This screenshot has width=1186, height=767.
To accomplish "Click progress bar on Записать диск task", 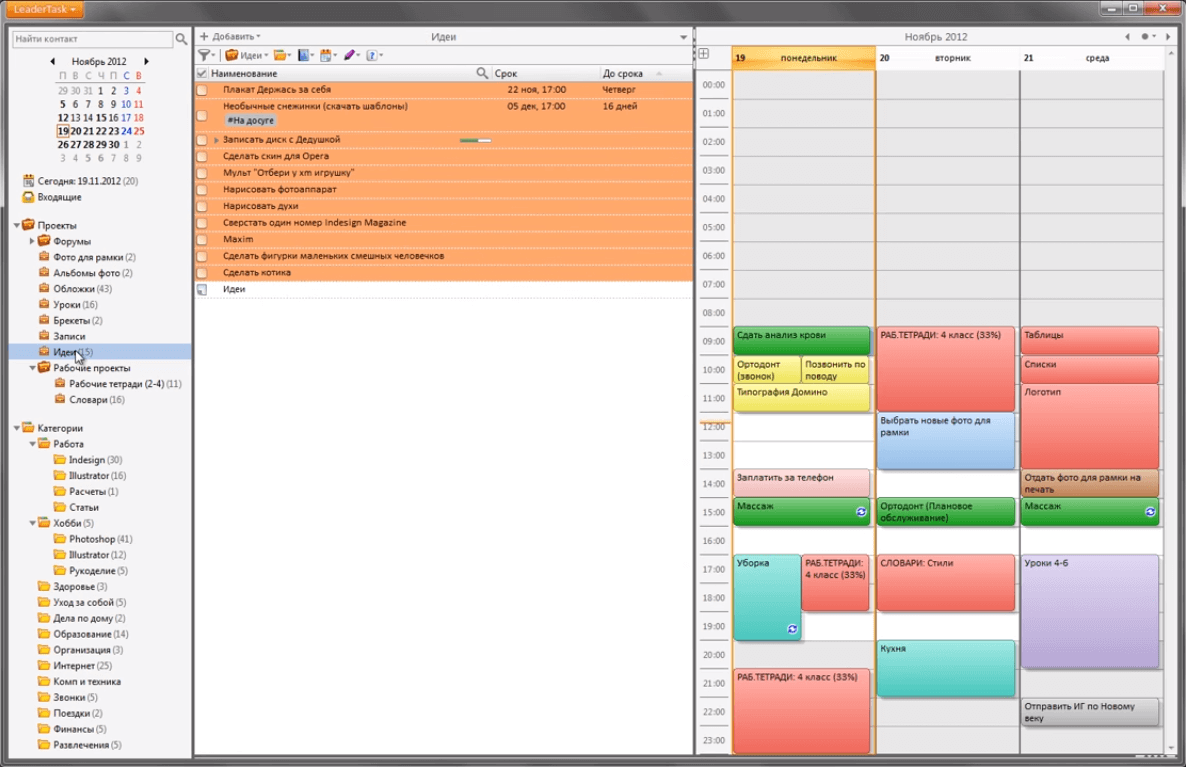I will click(x=475, y=140).
